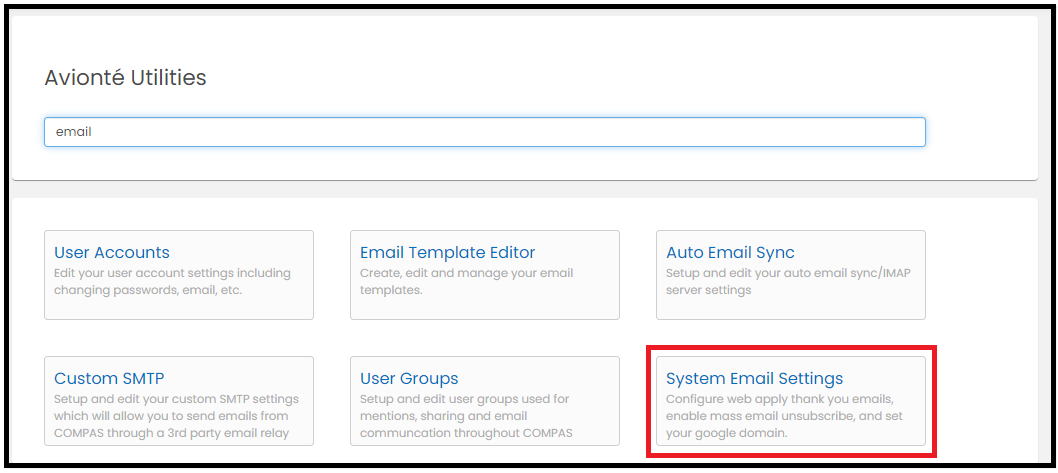
Task: Click the "Avionté Utilities" heading text
Action: pos(126,78)
